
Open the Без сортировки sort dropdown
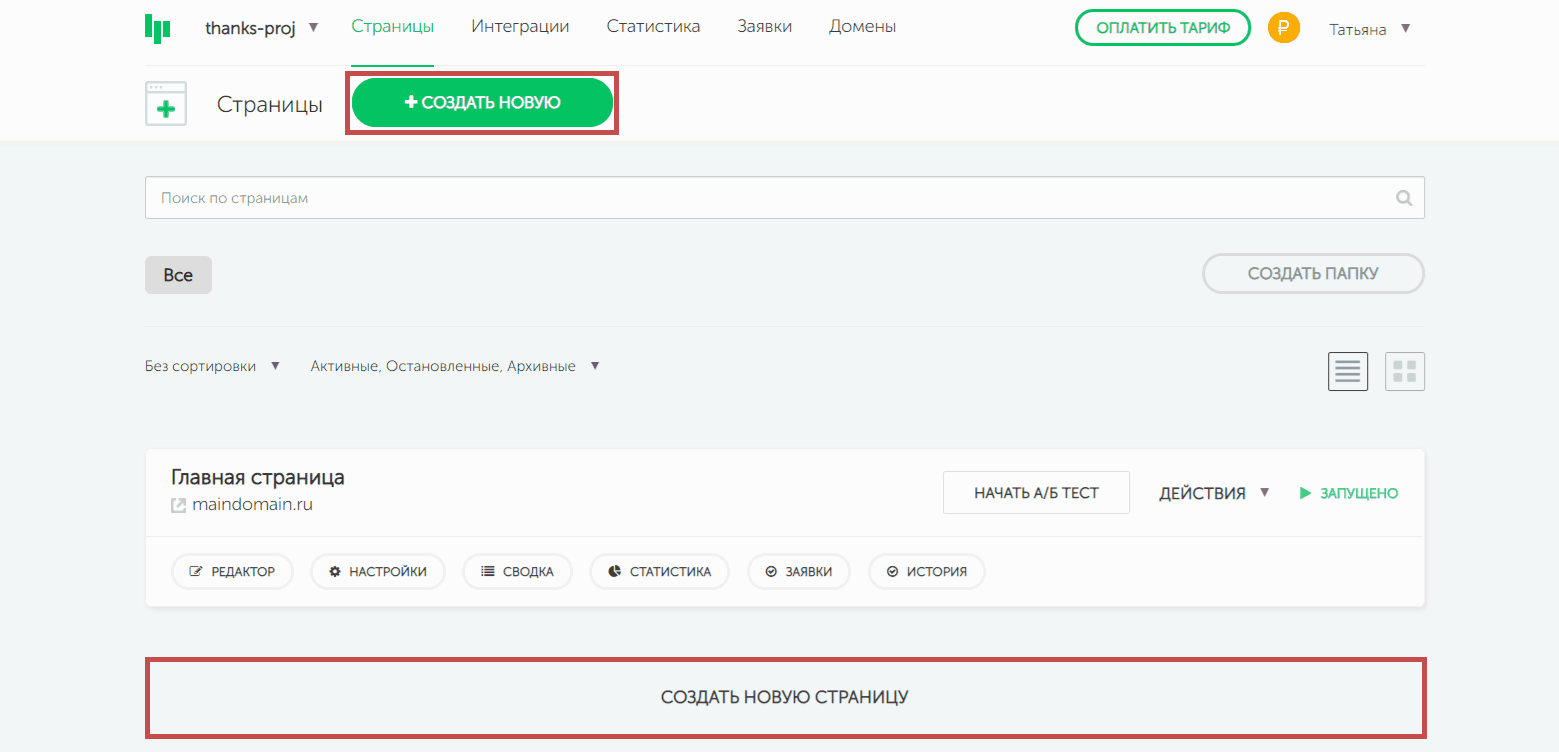pyautogui.click(x=212, y=366)
